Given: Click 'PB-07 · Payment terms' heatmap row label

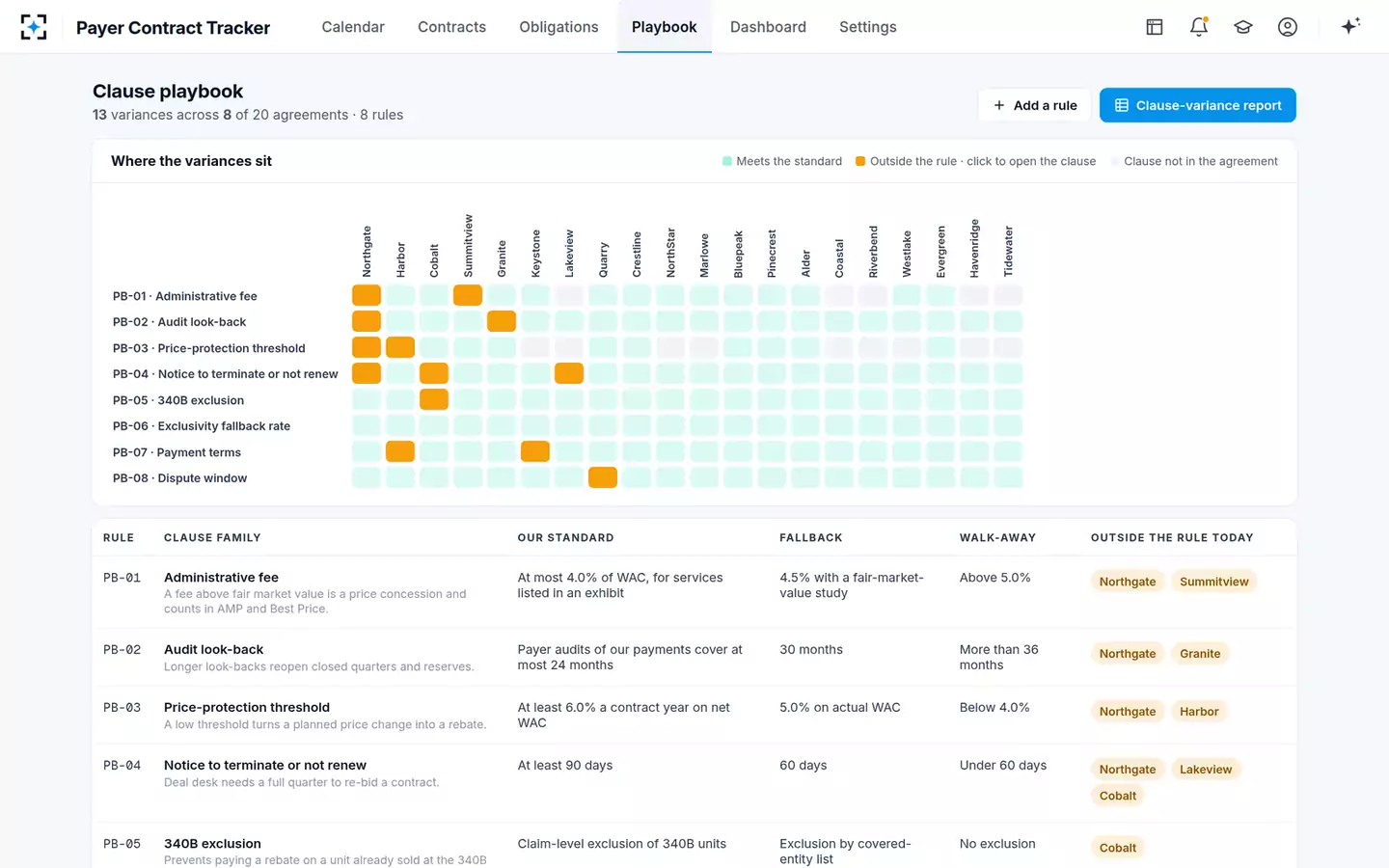Looking at the screenshot, I should tap(177, 451).
